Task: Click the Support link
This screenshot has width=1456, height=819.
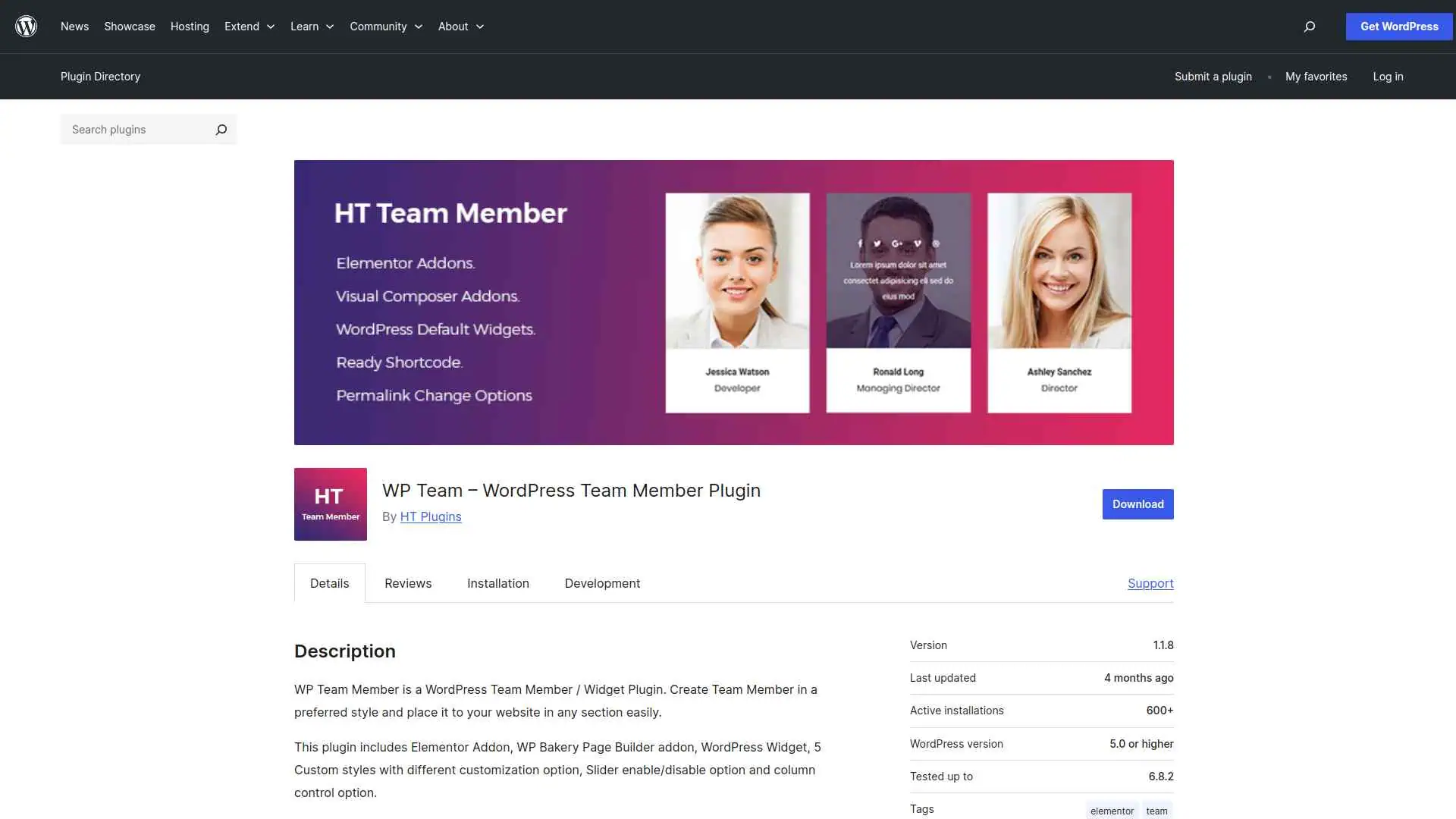Action: pyautogui.click(x=1150, y=583)
